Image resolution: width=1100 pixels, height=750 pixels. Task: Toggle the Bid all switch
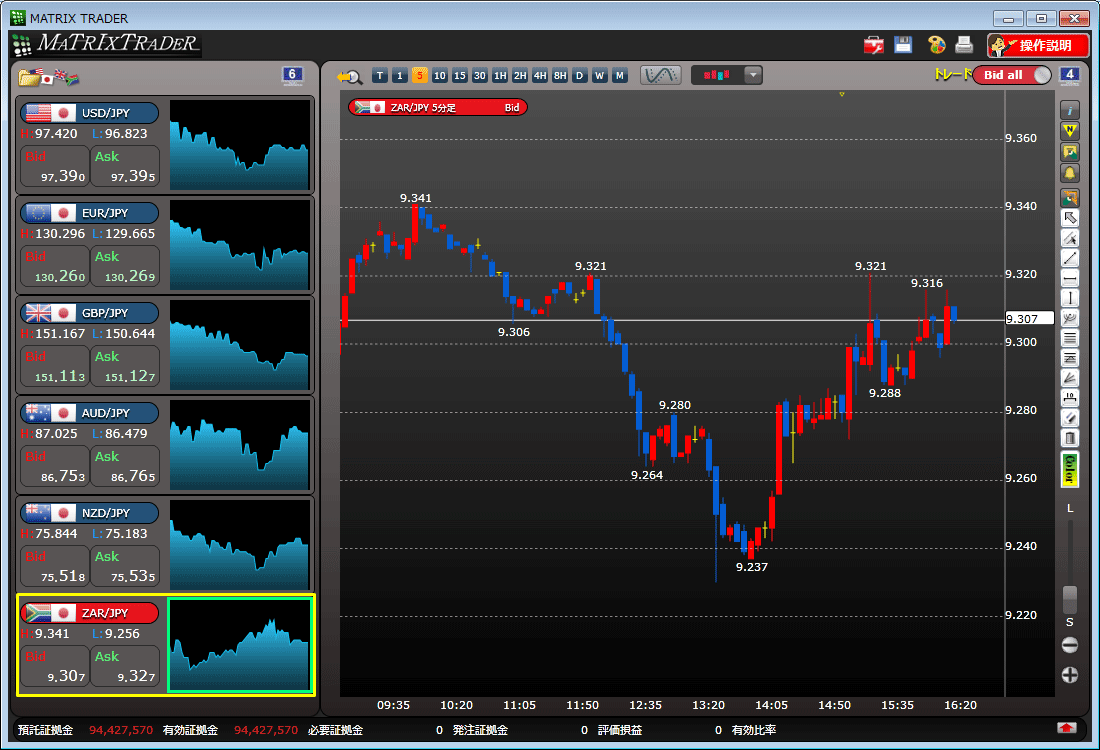[x=1012, y=75]
